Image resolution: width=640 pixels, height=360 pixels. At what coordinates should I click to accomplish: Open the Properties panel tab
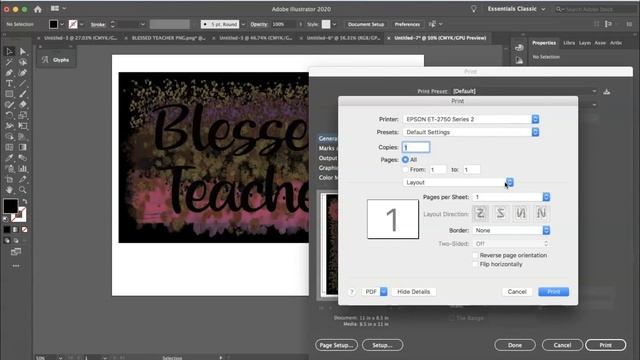tap(544, 43)
